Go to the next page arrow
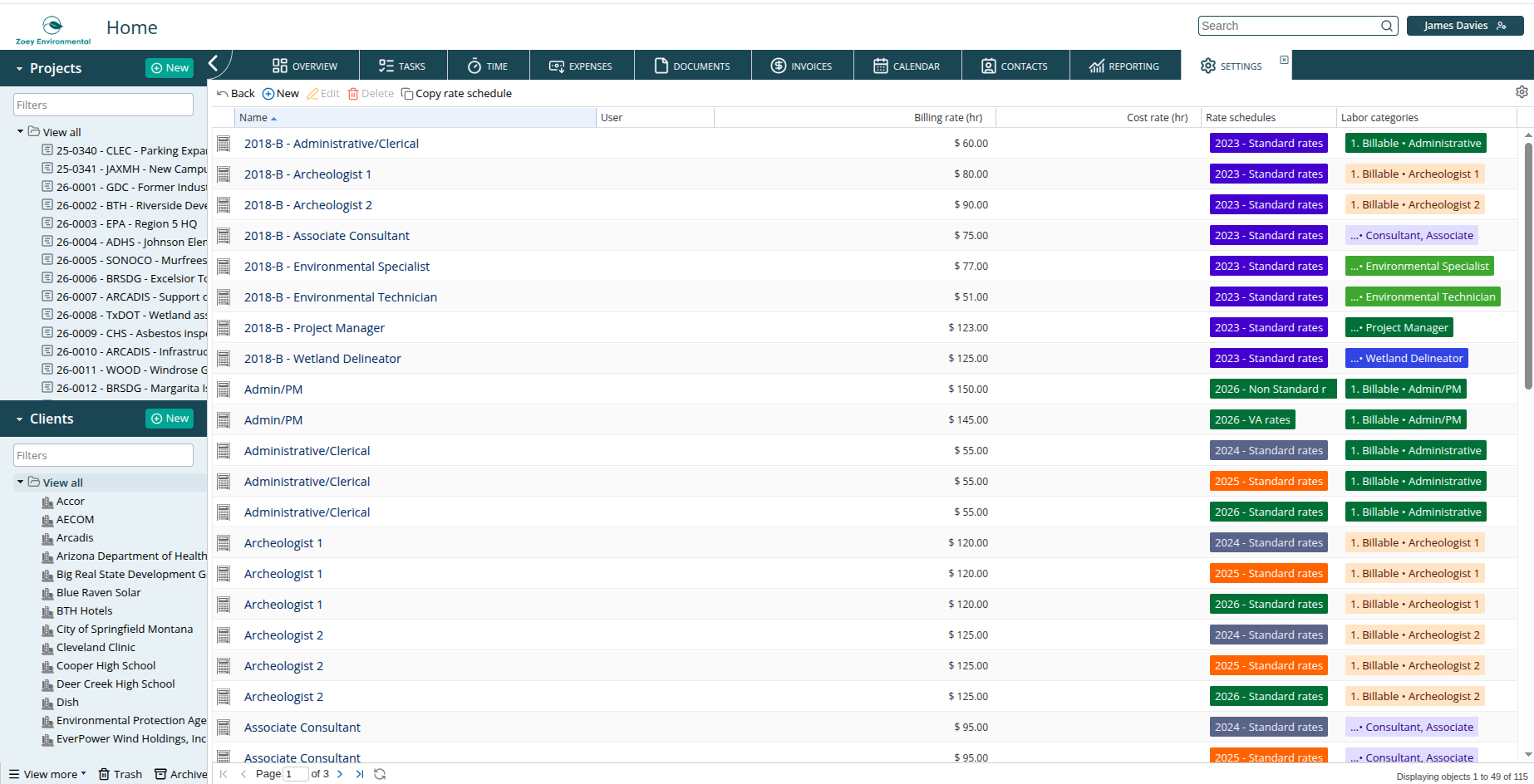The width and height of the screenshot is (1534, 784). tap(340, 774)
